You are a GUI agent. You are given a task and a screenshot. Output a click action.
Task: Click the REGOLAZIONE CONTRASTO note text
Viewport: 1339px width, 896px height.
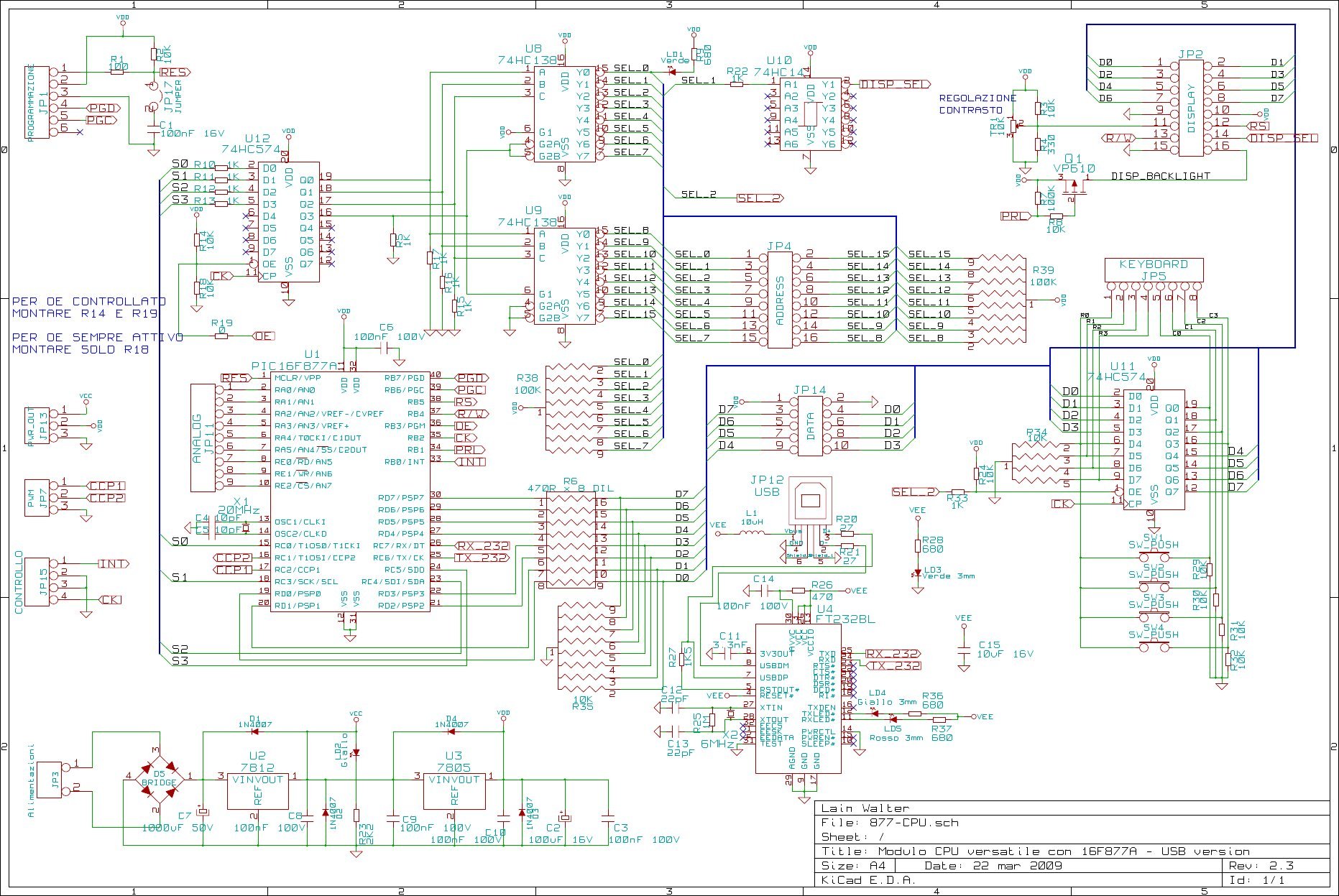[977, 104]
